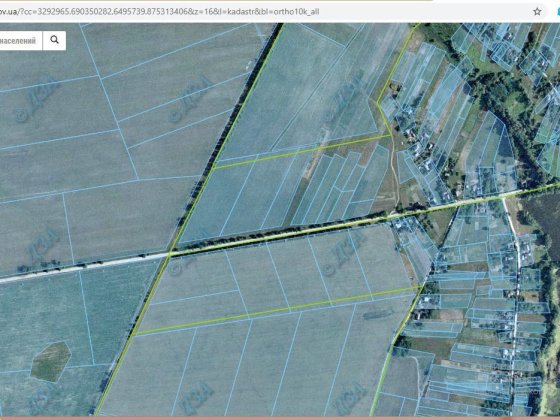The width and height of the screenshot is (560, 420).
Task: Click the bend of the green boundary near the upper village
Action: tap(378, 103)
